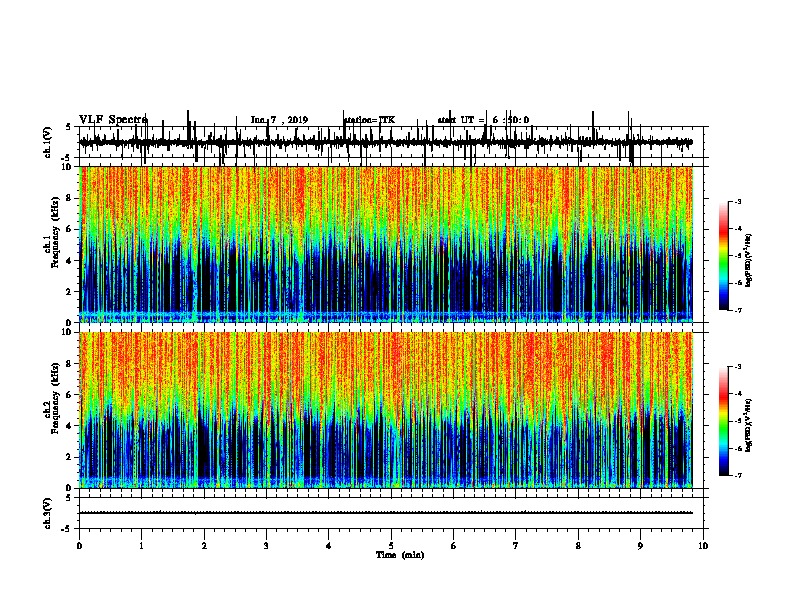Click the time axis tick label "2"

(x=204, y=545)
